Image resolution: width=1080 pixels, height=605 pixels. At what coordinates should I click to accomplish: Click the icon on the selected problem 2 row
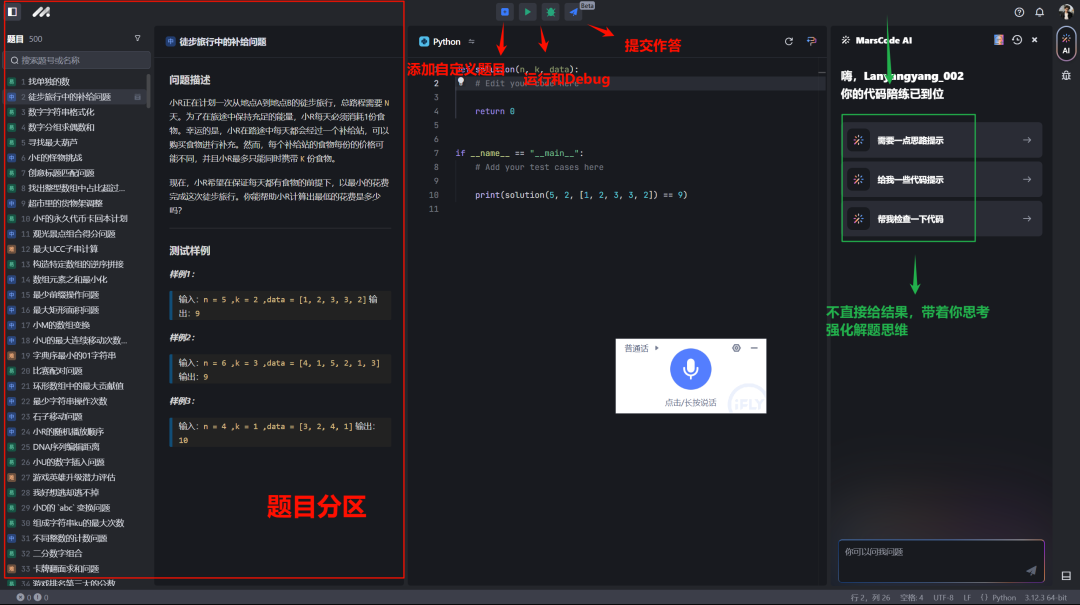click(x=137, y=97)
